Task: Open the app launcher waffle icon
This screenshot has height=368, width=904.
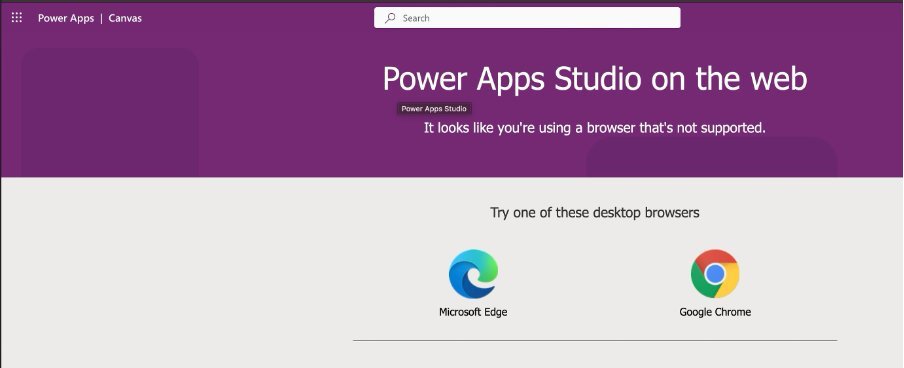Action: click(x=17, y=18)
